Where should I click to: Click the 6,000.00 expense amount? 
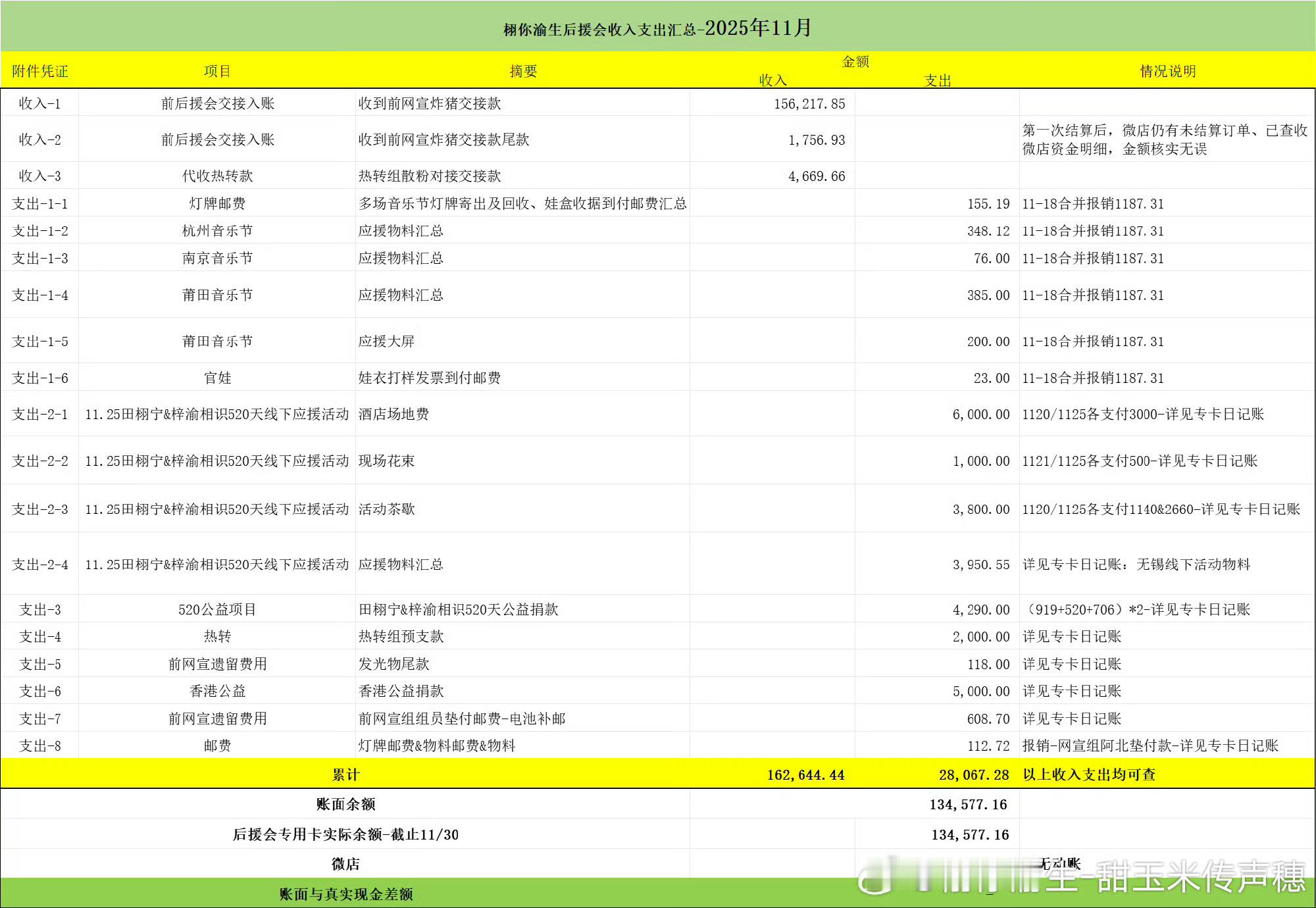click(980, 415)
